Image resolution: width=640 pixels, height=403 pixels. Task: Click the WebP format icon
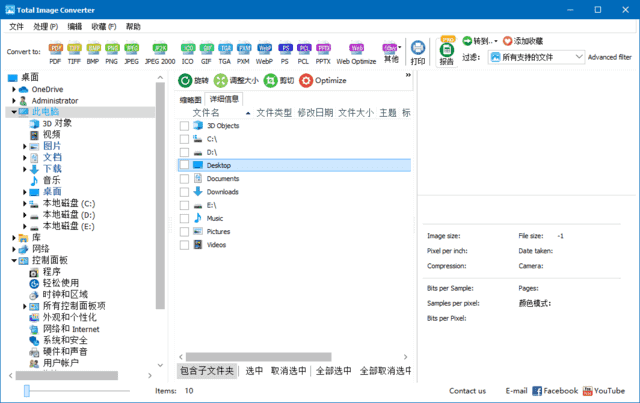click(265, 51)
